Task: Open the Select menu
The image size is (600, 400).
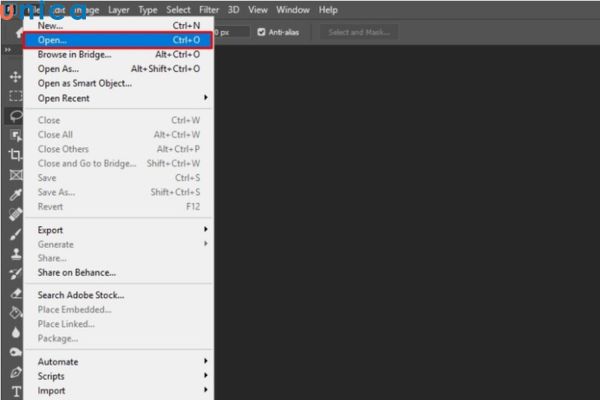Action: tap(178, 10)
